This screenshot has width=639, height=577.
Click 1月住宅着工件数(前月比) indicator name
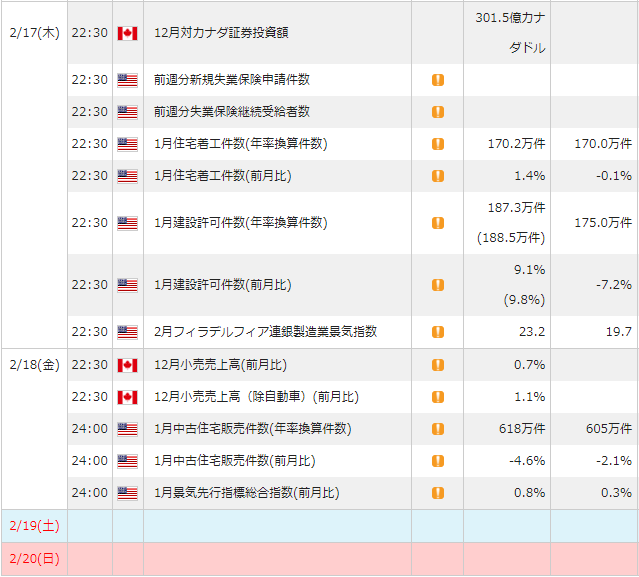pos(223,176)
